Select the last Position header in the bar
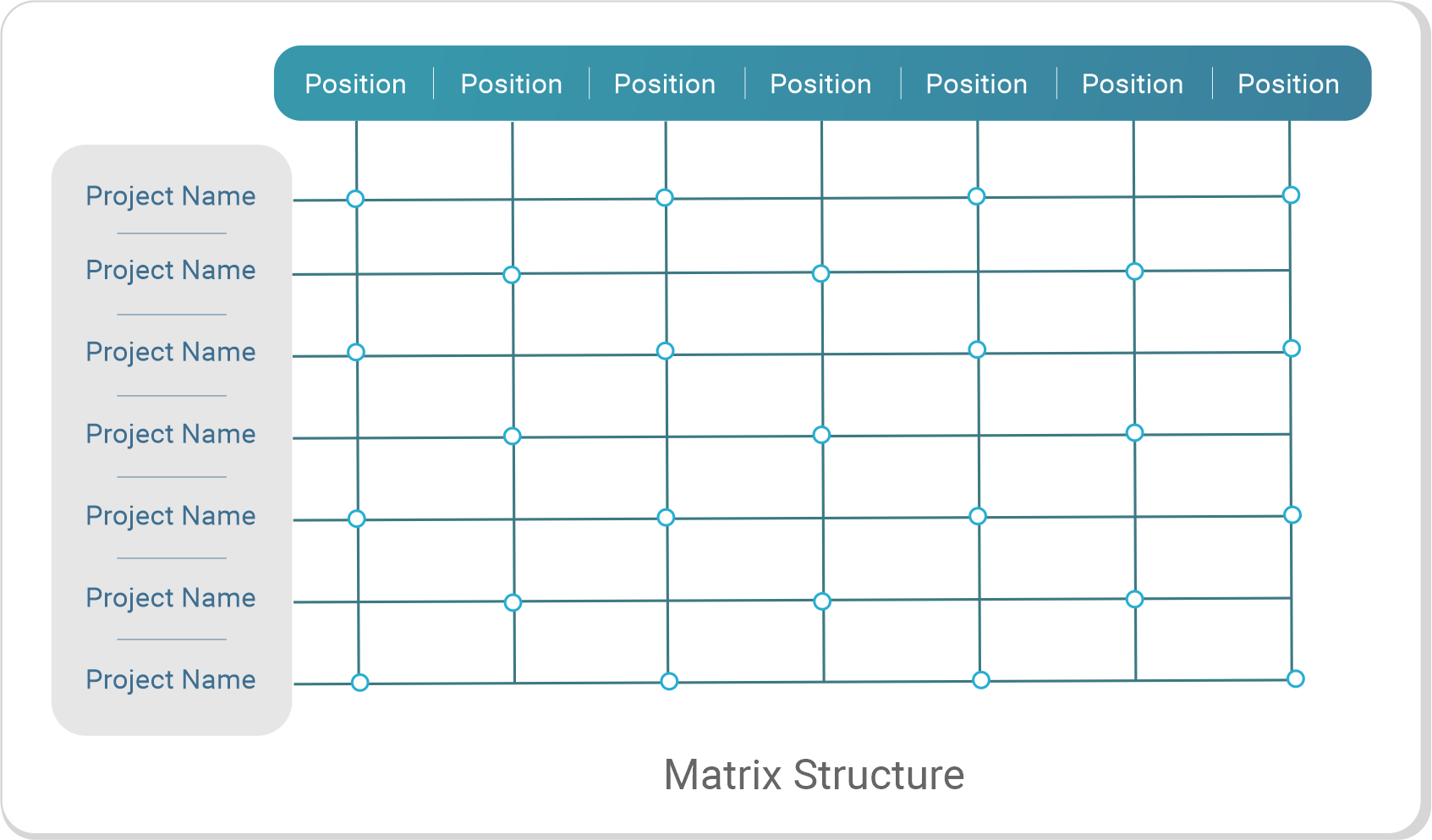The image size is (1432, 840). point(1288,84)
